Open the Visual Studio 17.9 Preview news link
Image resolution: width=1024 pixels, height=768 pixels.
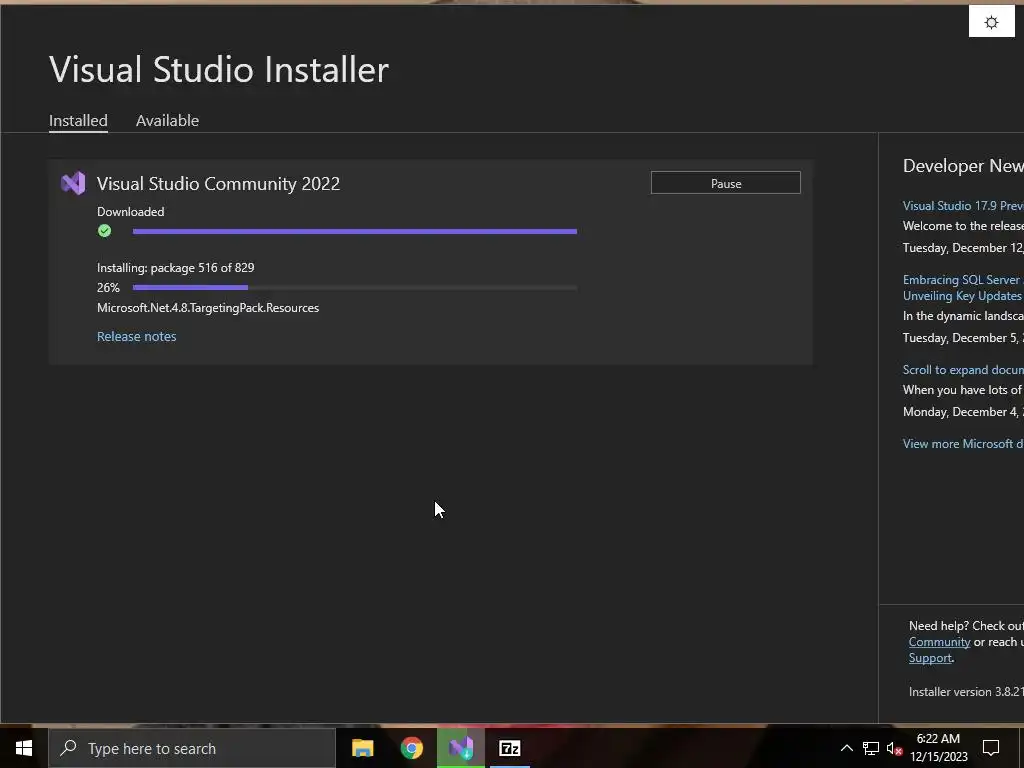tap(963, 206)
